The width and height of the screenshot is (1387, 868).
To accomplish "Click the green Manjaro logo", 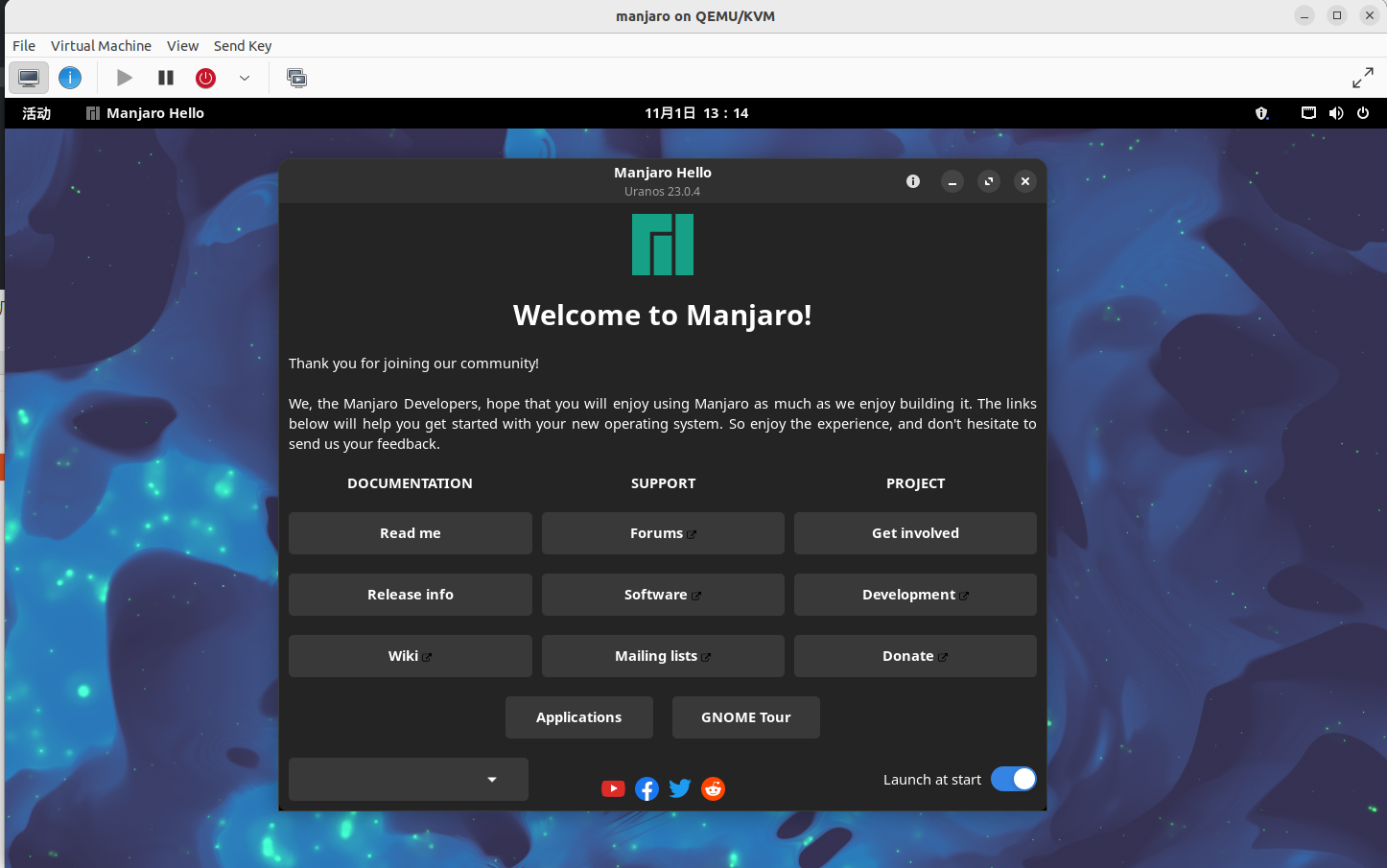I will (x=663, y=245).
